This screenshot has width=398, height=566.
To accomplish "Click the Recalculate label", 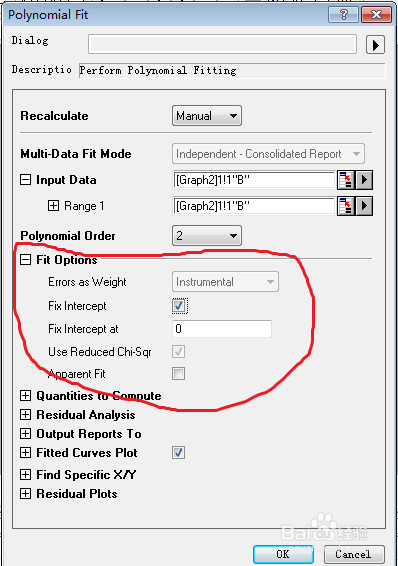I will [x=54, y=116].
